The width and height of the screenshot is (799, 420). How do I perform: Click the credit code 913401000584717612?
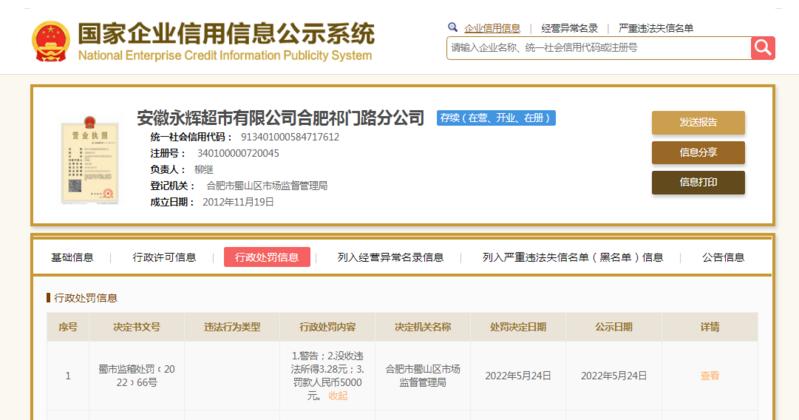290,137
